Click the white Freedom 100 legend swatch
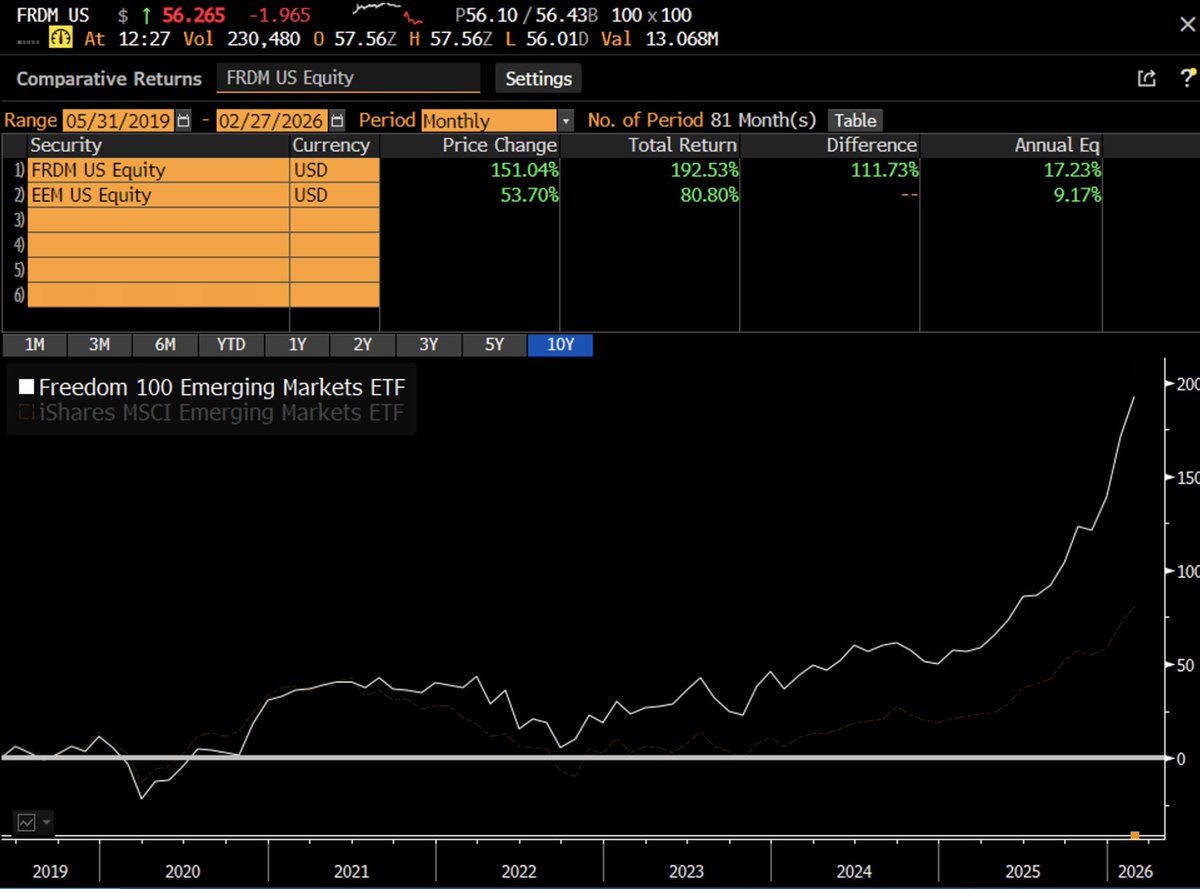This screenshot has width=1200, height=889. click(x=26, y=387)
